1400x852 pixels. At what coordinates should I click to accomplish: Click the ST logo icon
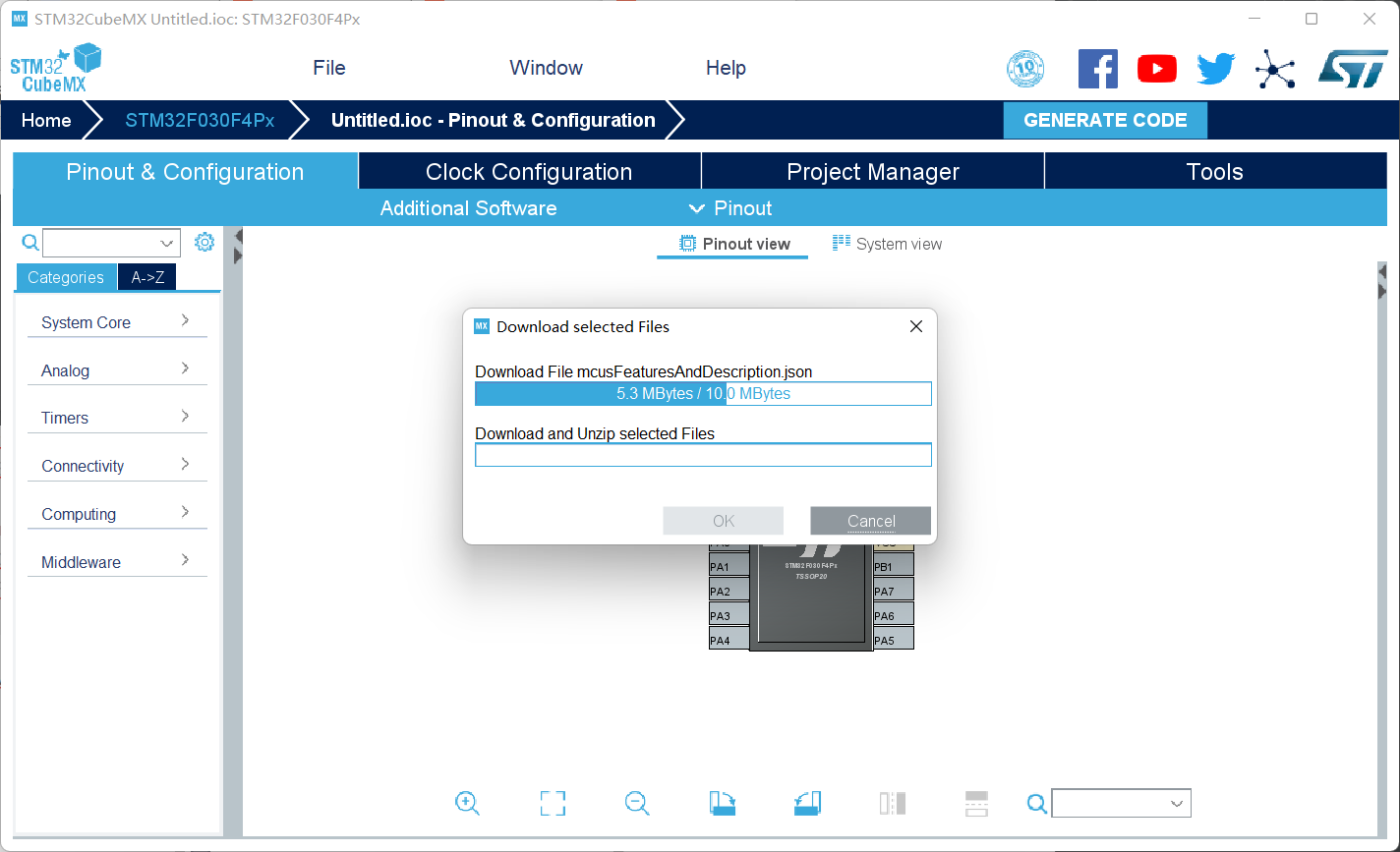(1352, 69)
